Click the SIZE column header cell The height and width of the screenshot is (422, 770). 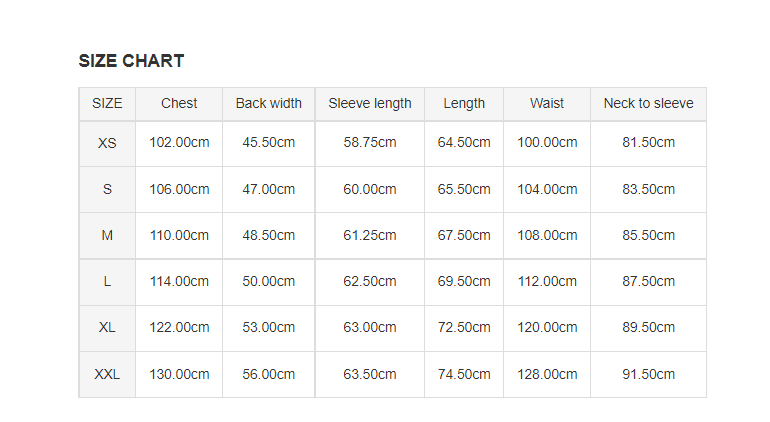(107, 104)
